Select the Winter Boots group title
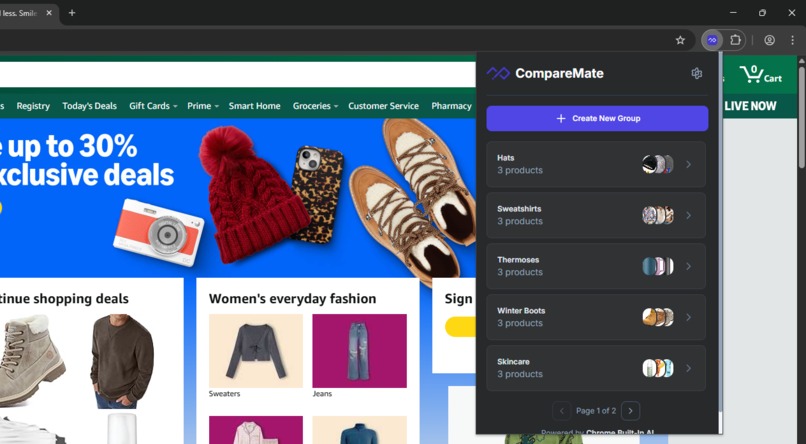The height and width of the screenshot is (444, 806). 521,310
